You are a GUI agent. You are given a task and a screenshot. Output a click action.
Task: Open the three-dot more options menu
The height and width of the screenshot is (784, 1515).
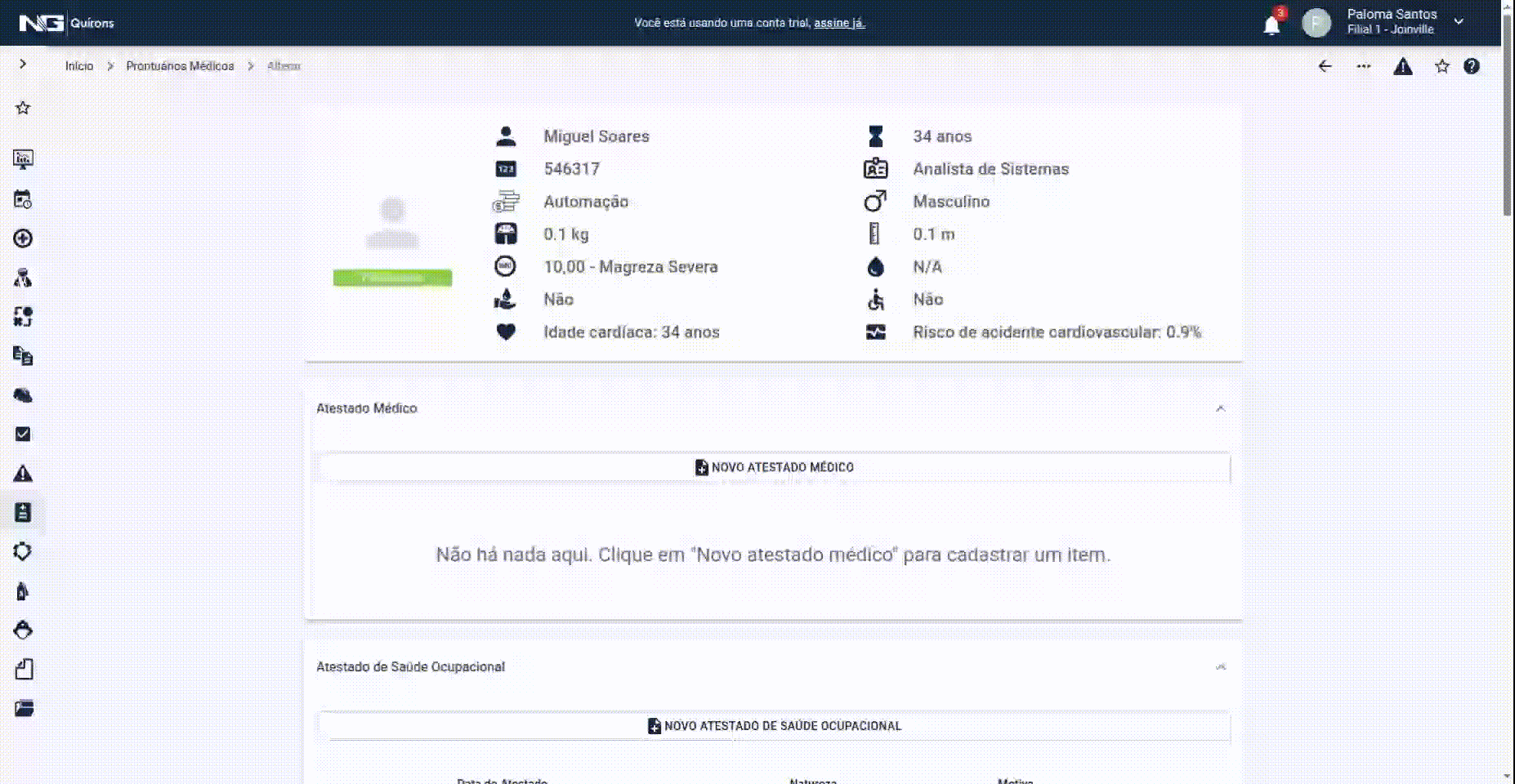(1363, 66)
